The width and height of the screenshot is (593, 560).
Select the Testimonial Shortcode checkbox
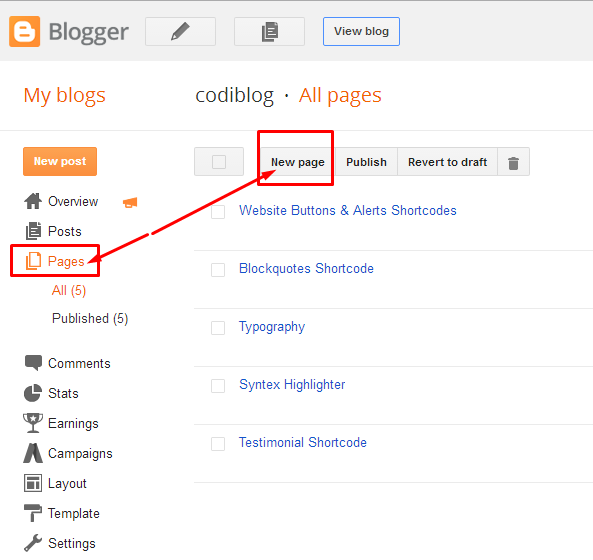click(x=218, y=444)
